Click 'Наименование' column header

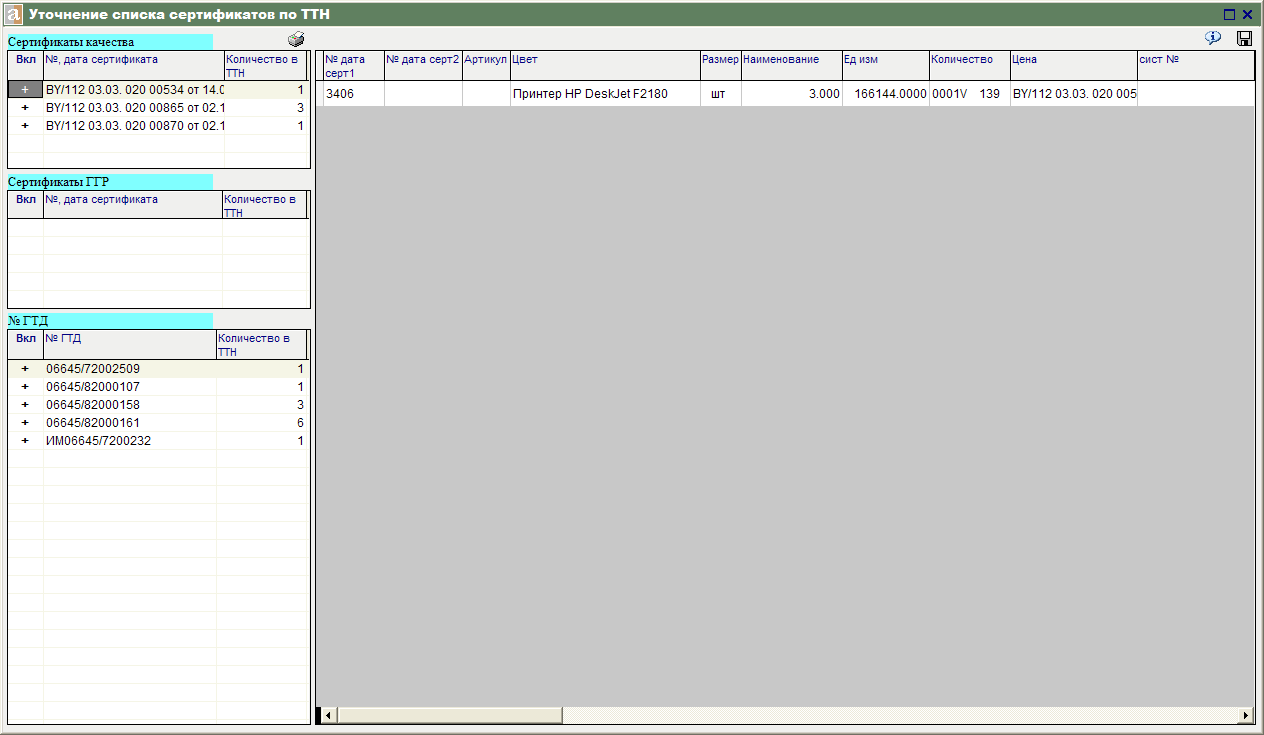791,65
